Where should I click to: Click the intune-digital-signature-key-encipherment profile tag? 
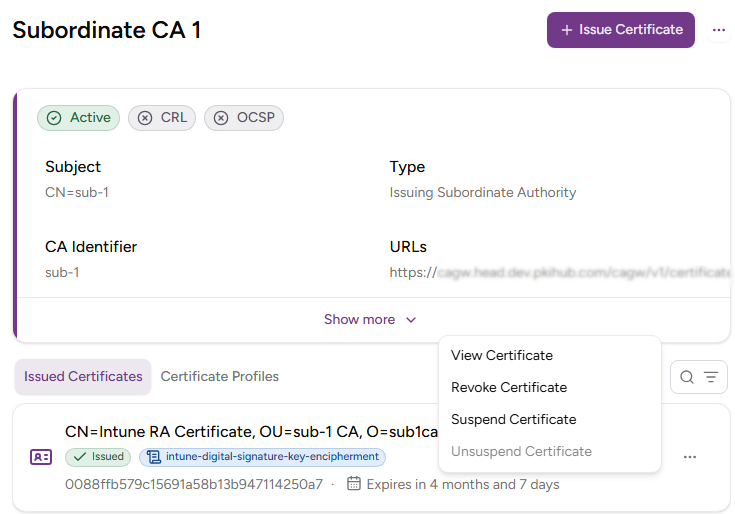(262, 457)
